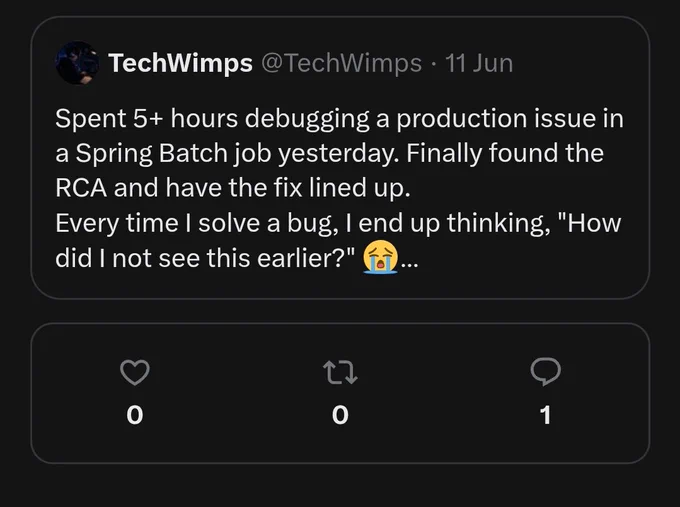Screen dimensions: 680x507
Task: Open replies via the speech bubble icon
Action: (x=546, y=372)
